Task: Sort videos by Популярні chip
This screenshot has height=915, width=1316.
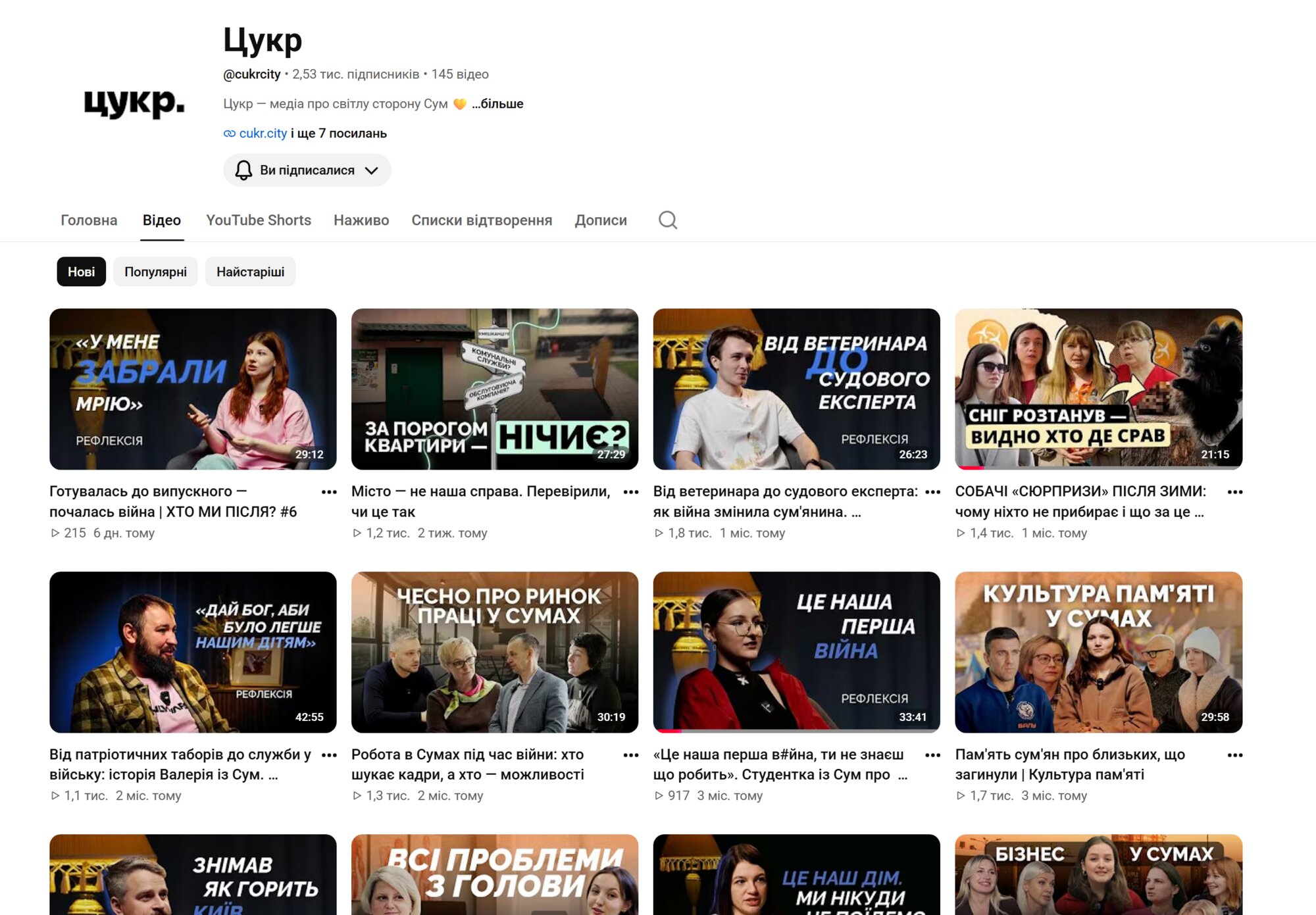Action: 155,272
